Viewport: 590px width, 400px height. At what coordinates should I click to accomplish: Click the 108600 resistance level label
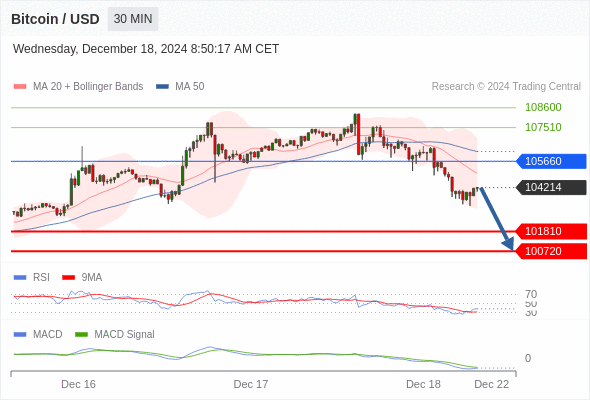tap(543, 107)
